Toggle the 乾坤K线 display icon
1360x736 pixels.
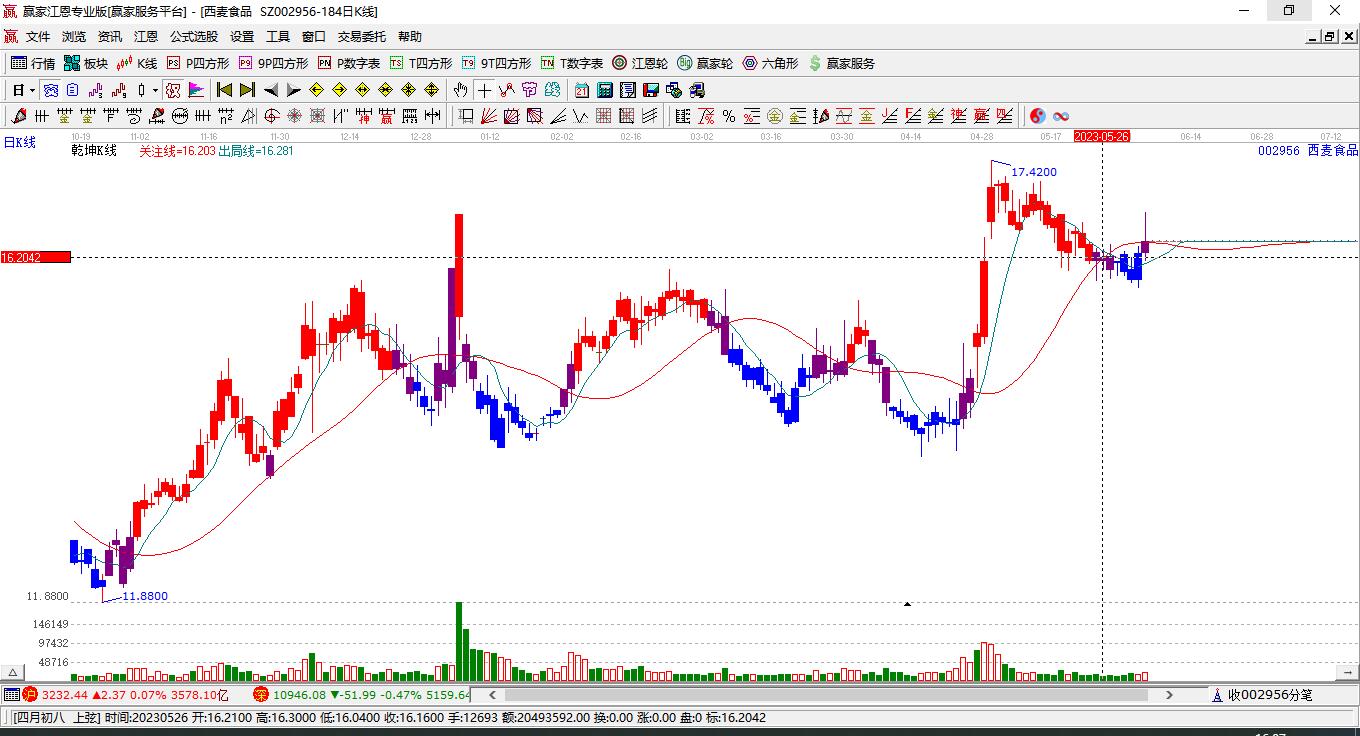point(172,90)
